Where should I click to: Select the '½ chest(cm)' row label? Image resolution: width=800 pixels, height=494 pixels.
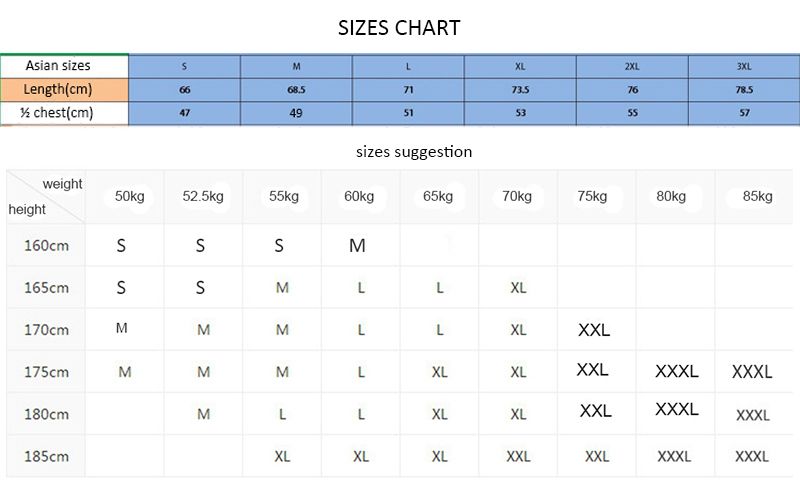coord(56,112)
